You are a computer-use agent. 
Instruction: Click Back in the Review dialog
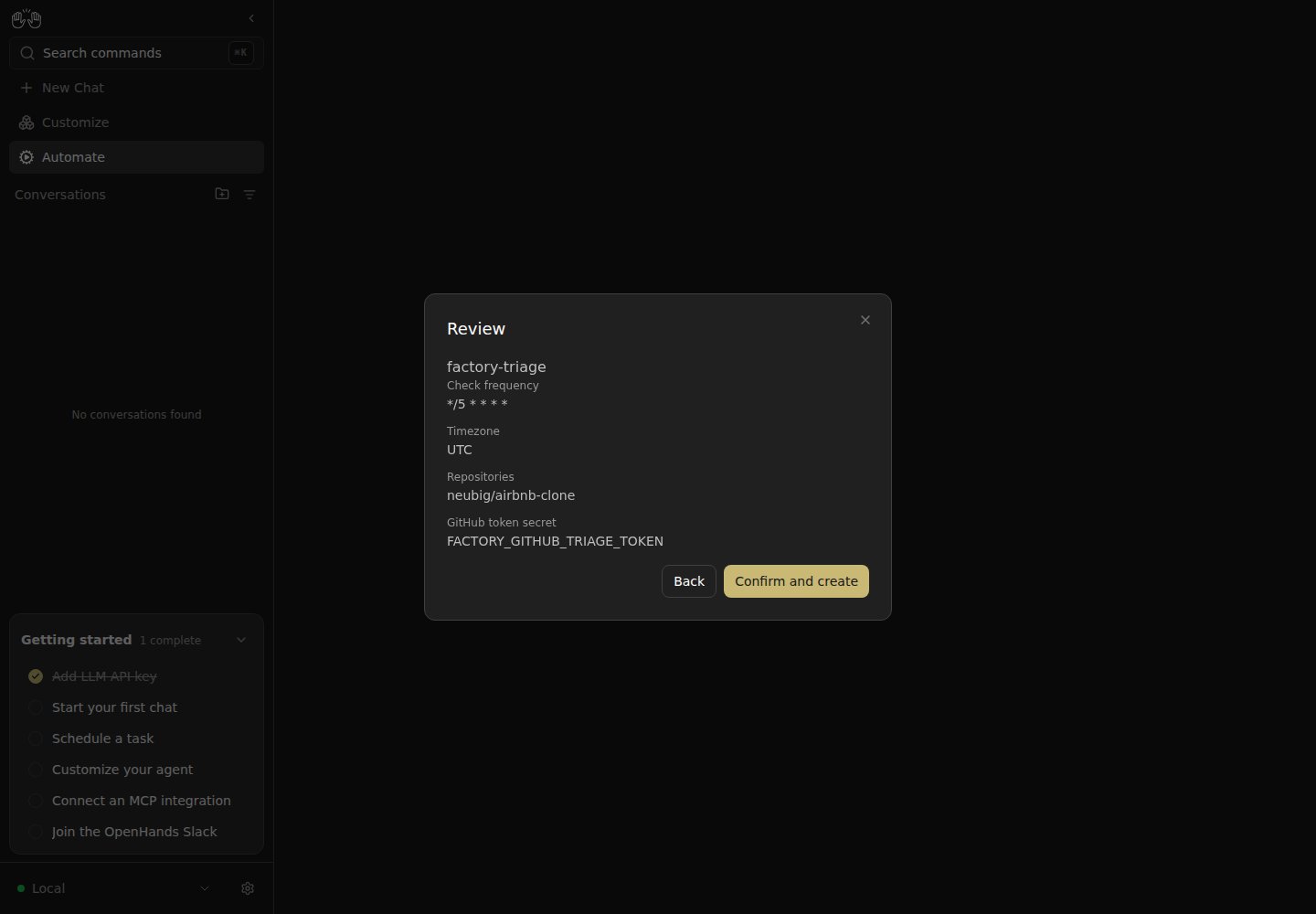point(689,581)
